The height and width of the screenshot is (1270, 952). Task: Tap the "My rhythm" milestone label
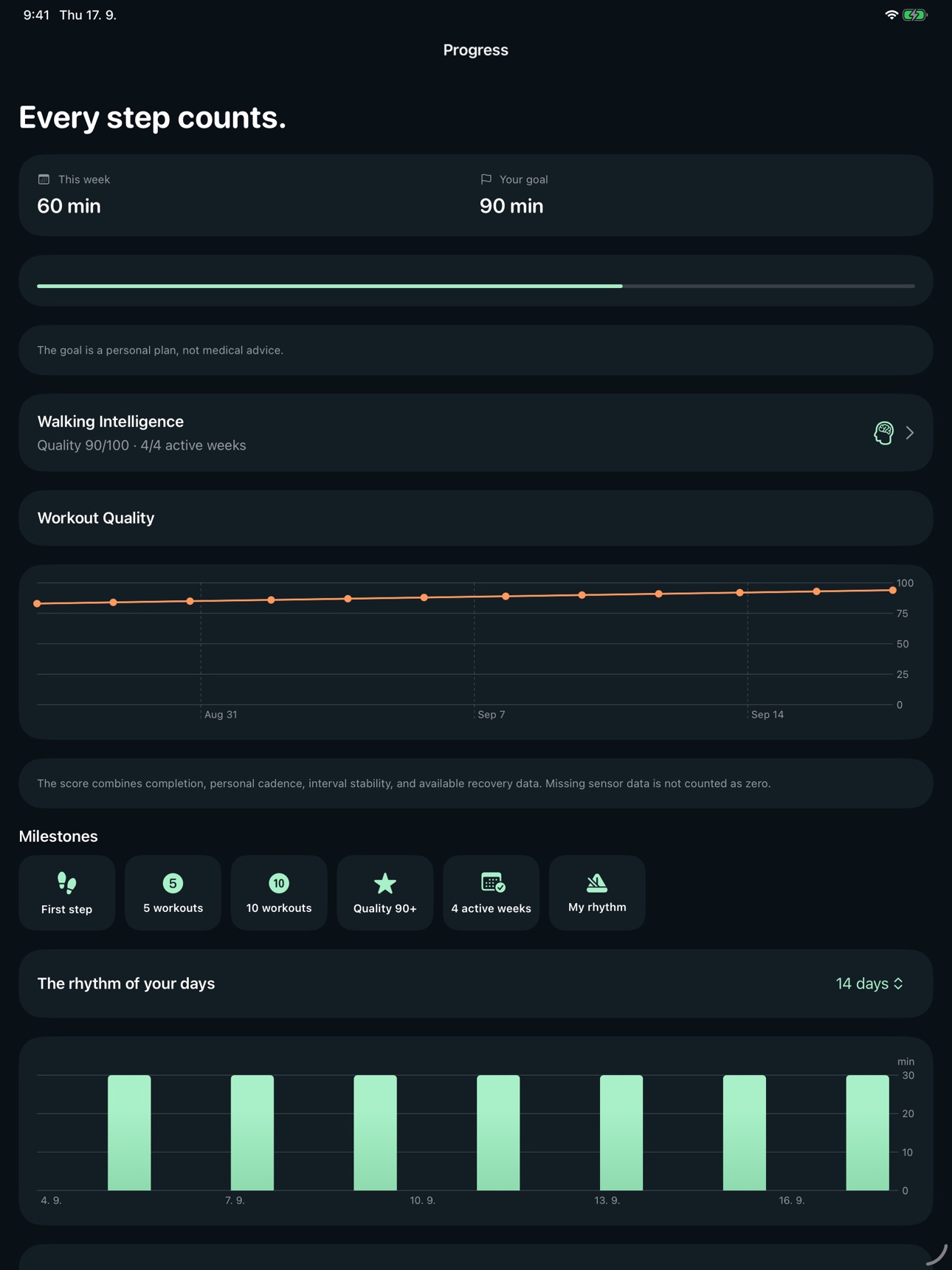coord(597,907)
